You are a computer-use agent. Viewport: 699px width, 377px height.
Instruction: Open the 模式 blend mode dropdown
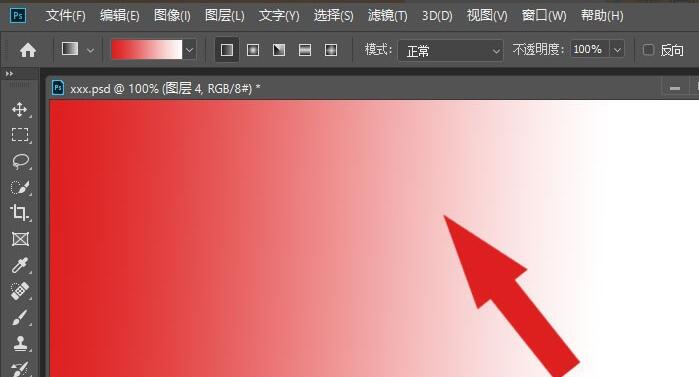pos(450,51)
